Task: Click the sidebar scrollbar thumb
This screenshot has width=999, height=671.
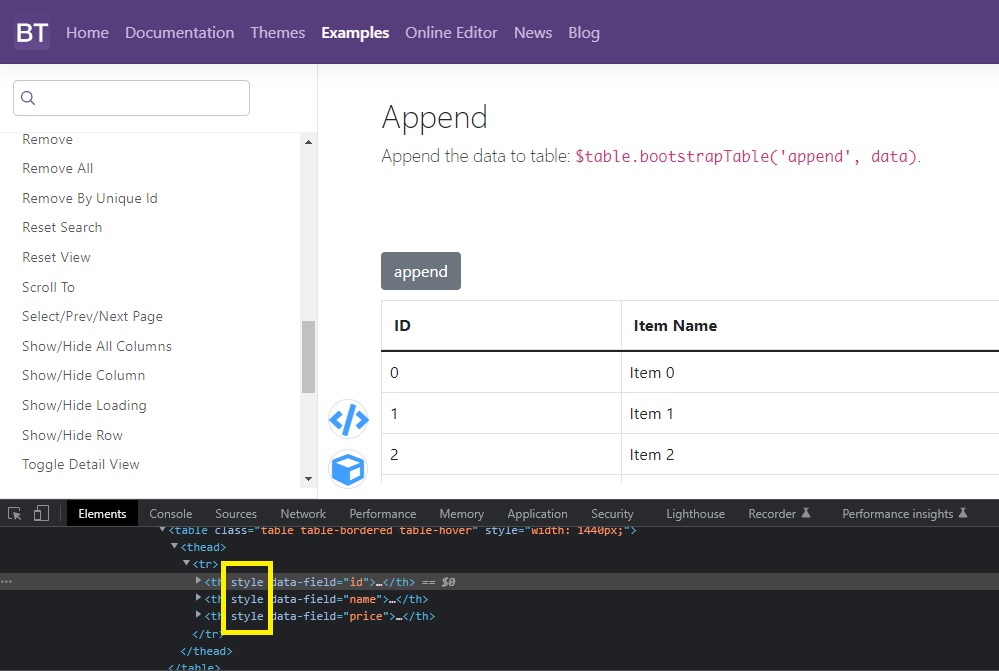Action: [x=308, y=357]
